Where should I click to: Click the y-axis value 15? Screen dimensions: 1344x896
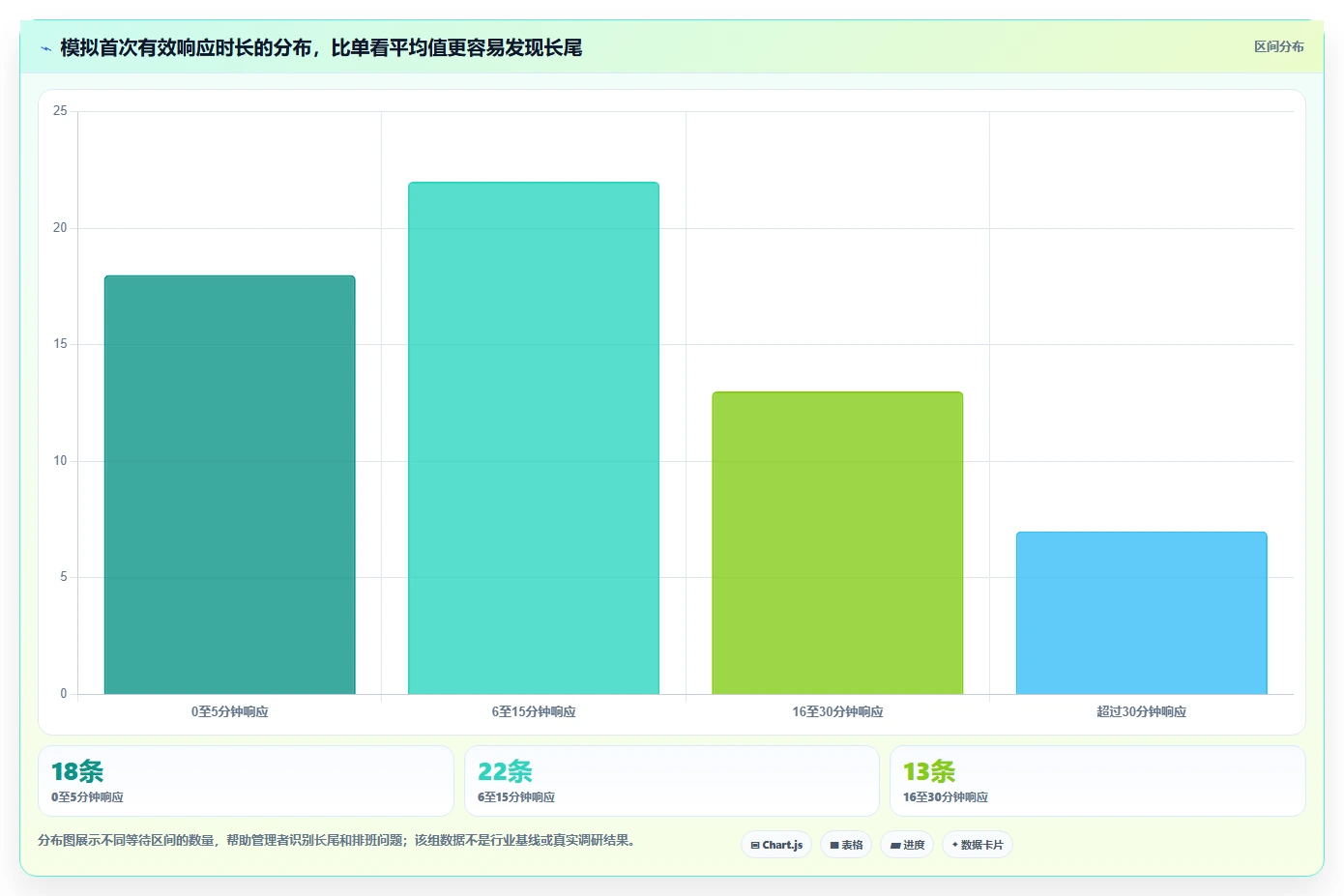coord(60,344)
